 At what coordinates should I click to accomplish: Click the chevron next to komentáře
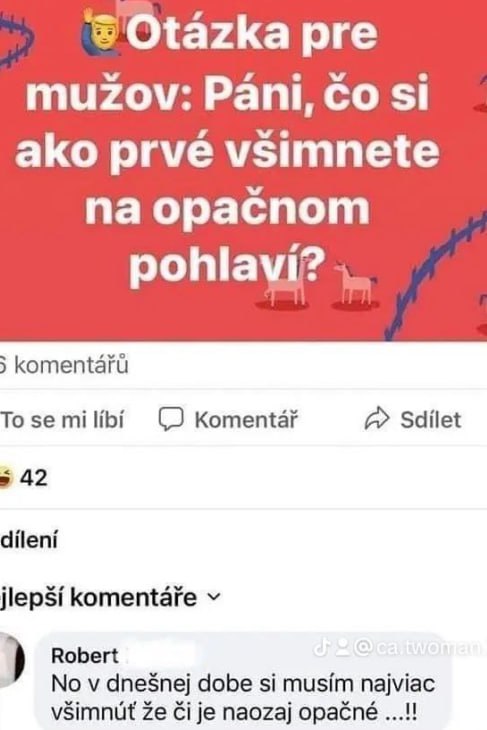[213, 597]
